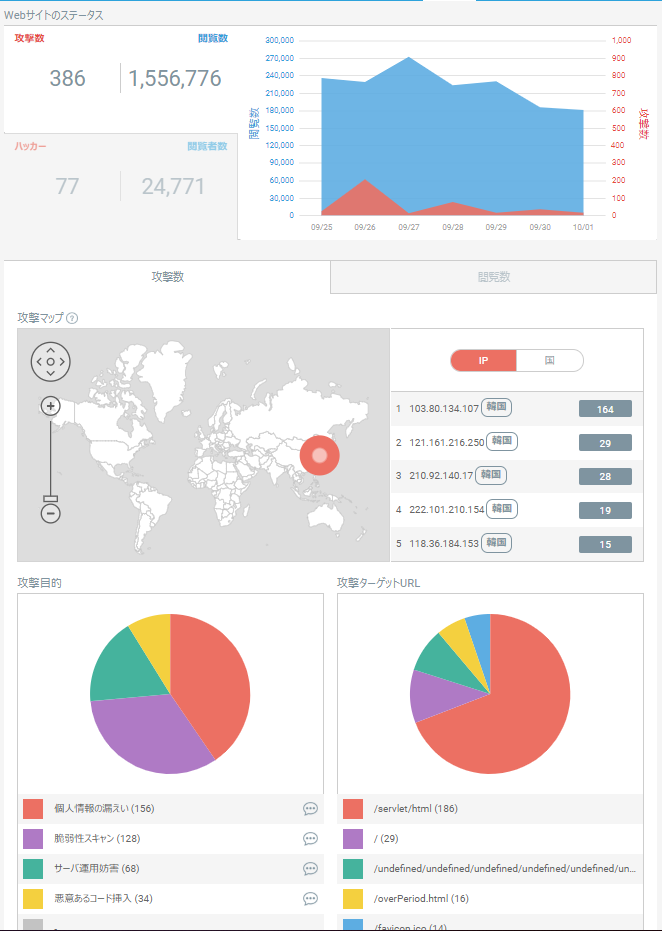
Task: Open the comment icon for 悪意あるコード挿入
Action: 310,899
